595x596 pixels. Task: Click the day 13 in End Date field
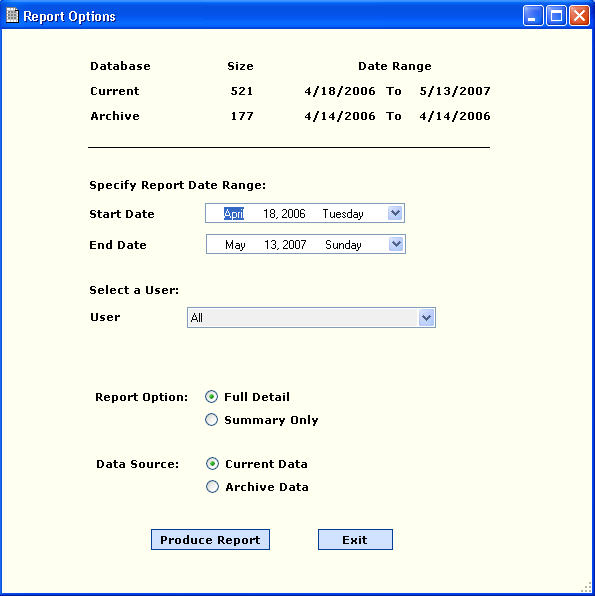click(x=271, y=245)
